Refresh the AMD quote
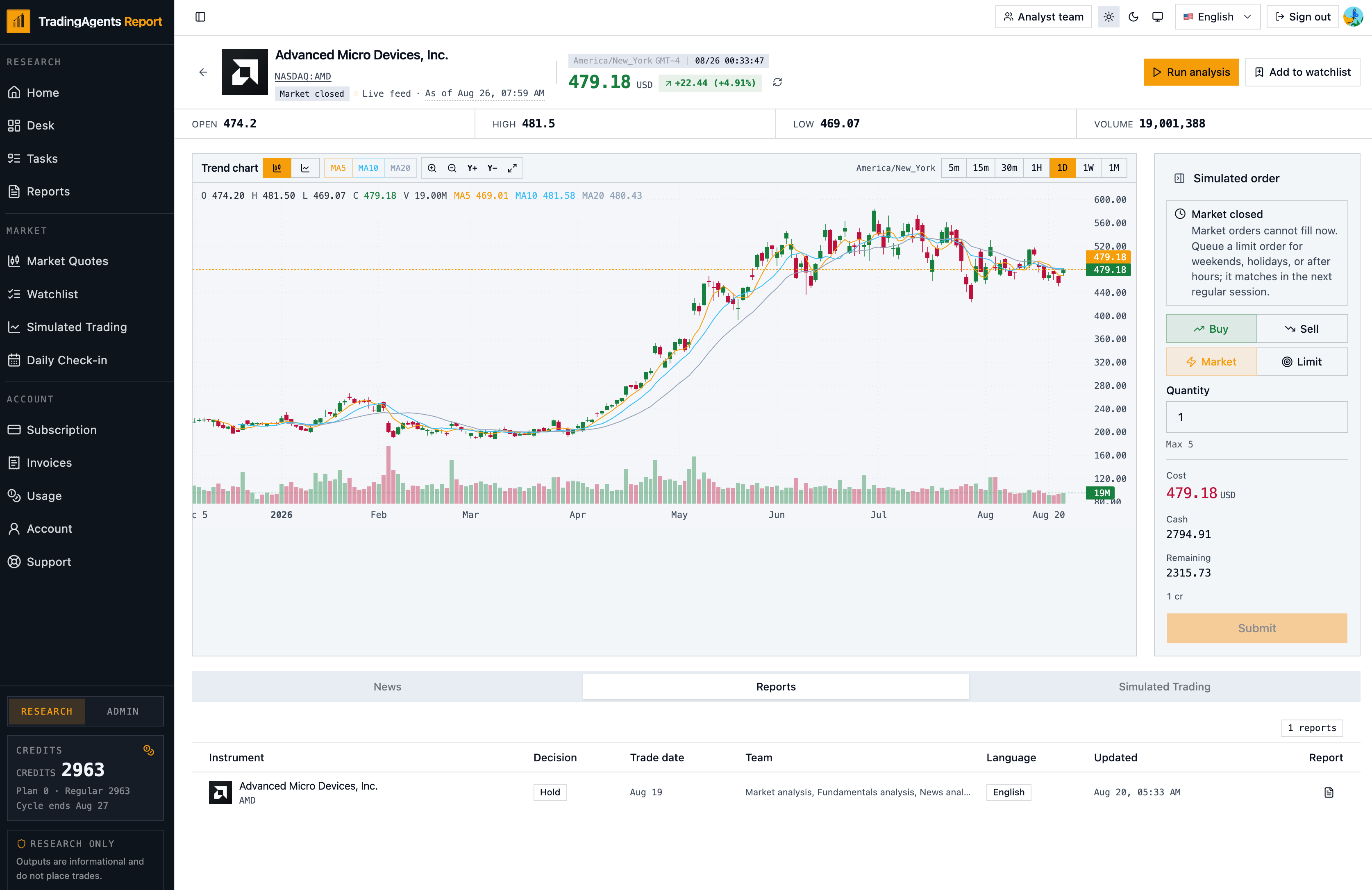Image resolution: width=1372 pixels, height=890 pixels. click(x=777, y=82)
